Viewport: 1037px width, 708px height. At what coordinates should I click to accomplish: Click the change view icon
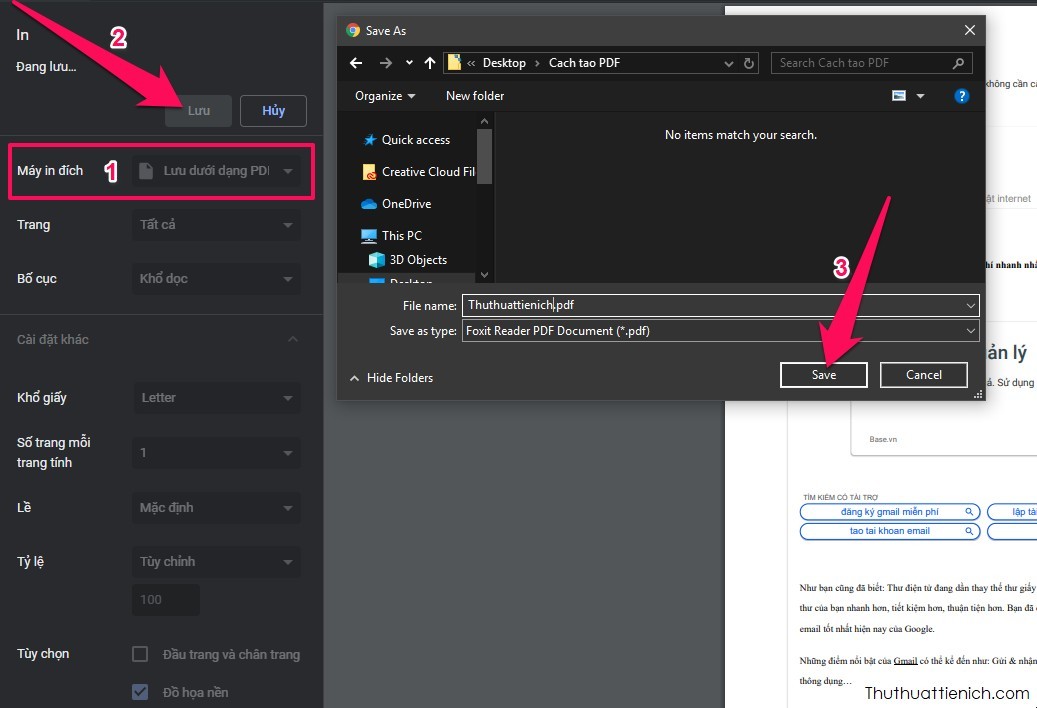[899, 96]
